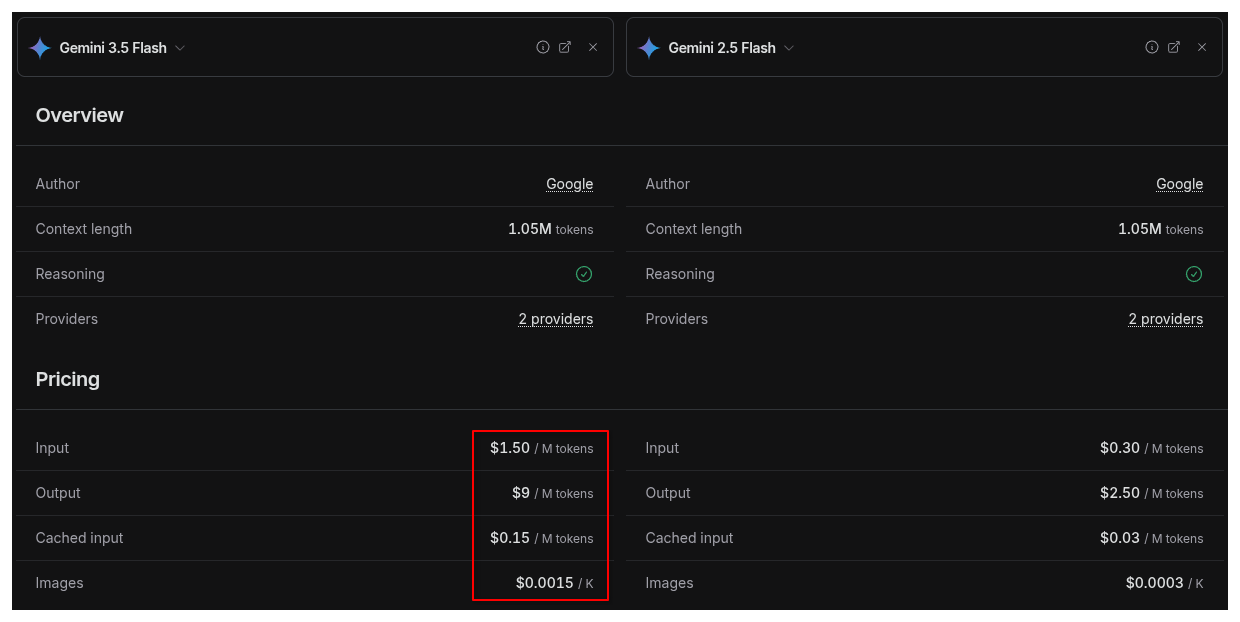Select the $0.0015 images price
Image resolution: width=1240 pixels, height=622 pixels.
point(545,583)
